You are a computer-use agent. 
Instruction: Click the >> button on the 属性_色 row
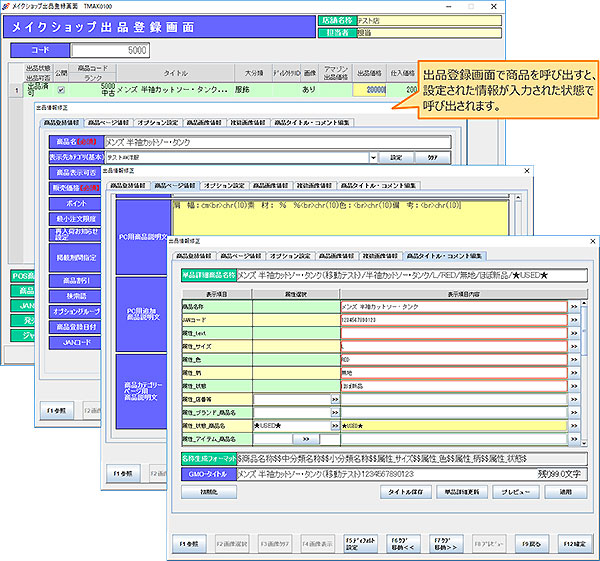pyautogui.click(x=574, y=357)
